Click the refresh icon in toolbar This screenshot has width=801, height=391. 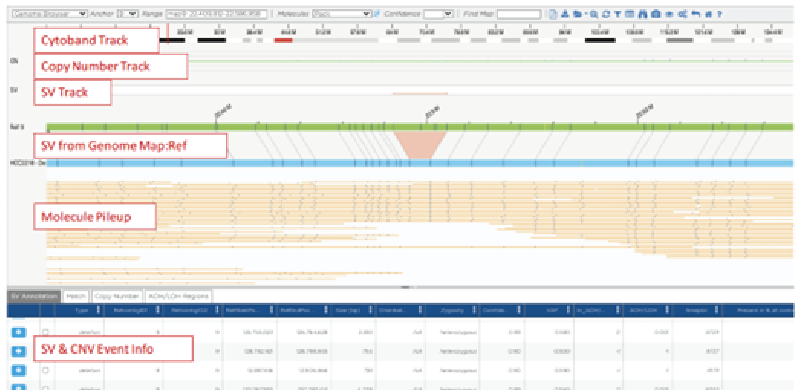coord(606,14)
